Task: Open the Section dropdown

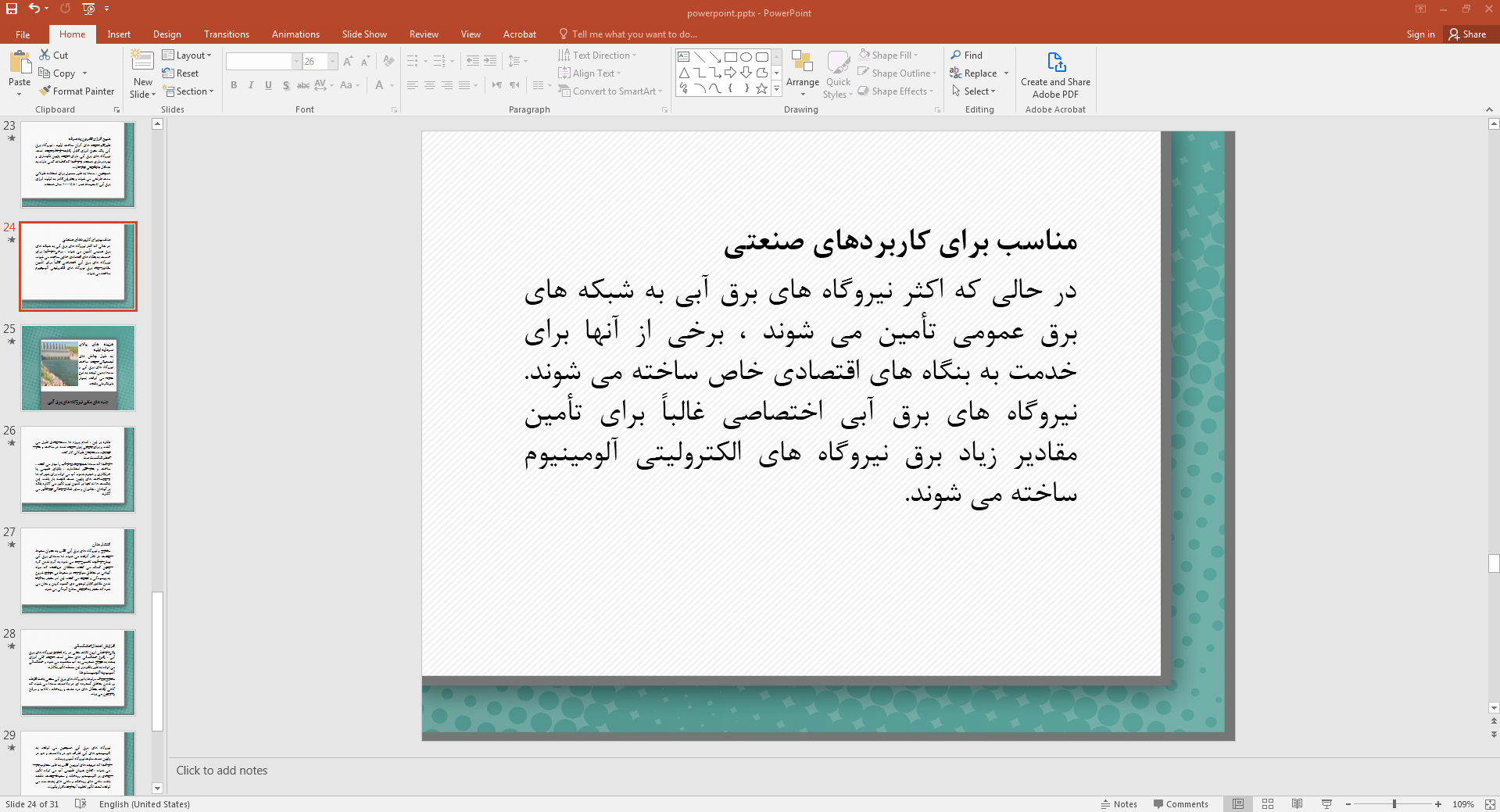Action: [188, 91]
